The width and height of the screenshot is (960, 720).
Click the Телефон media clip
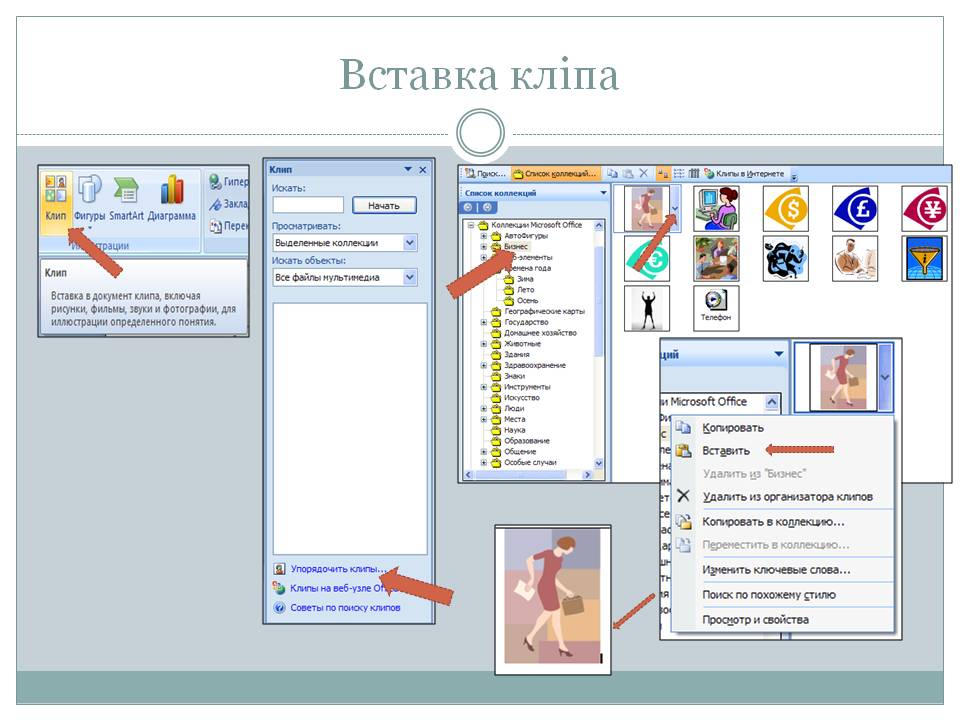(x=715, y=307)
